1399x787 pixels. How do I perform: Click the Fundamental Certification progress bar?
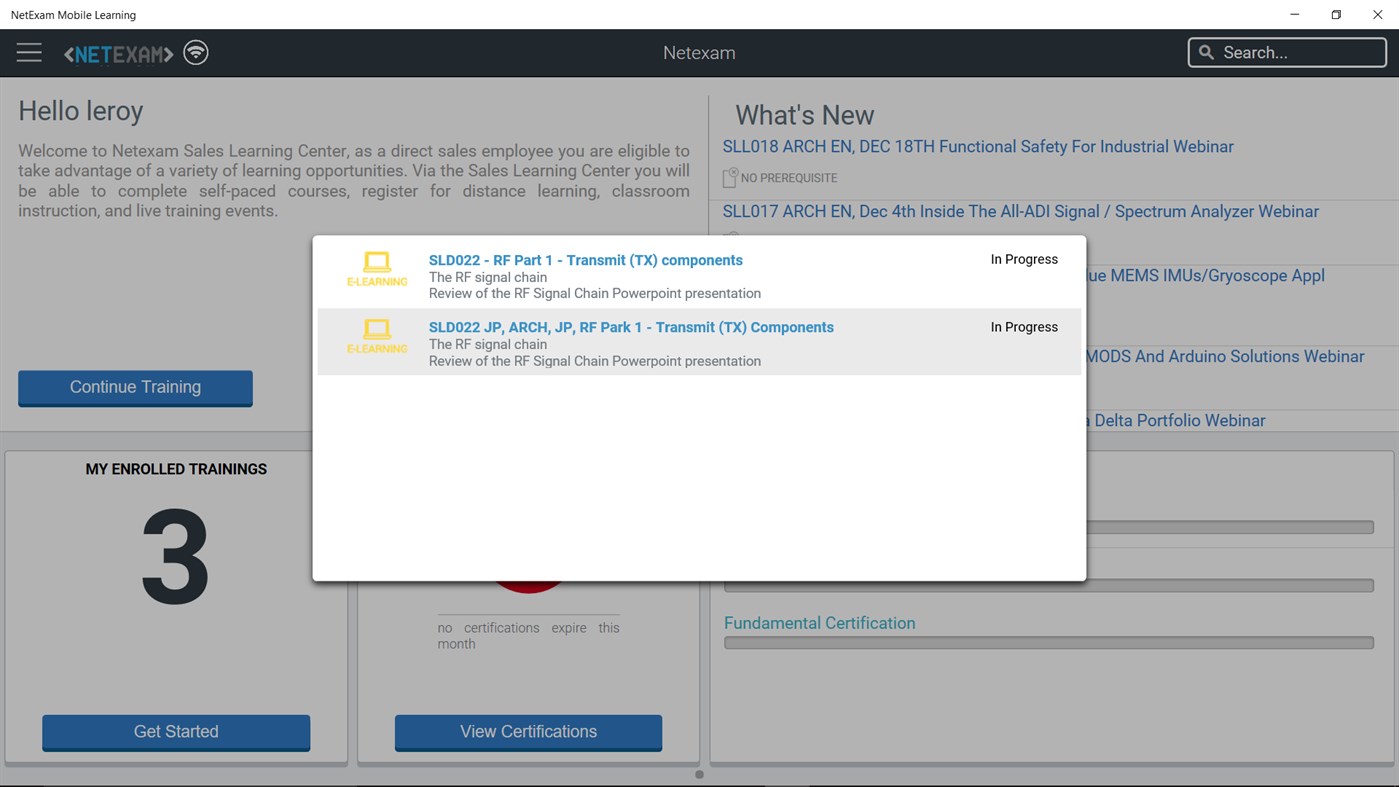tap(1049, 643)
